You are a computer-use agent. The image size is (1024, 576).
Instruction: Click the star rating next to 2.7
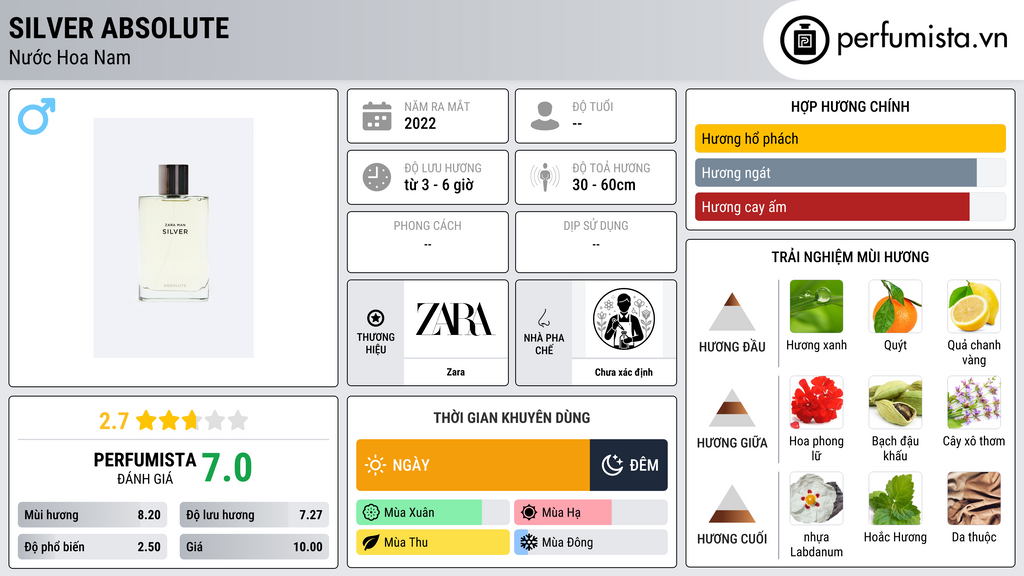click(192, 420)
